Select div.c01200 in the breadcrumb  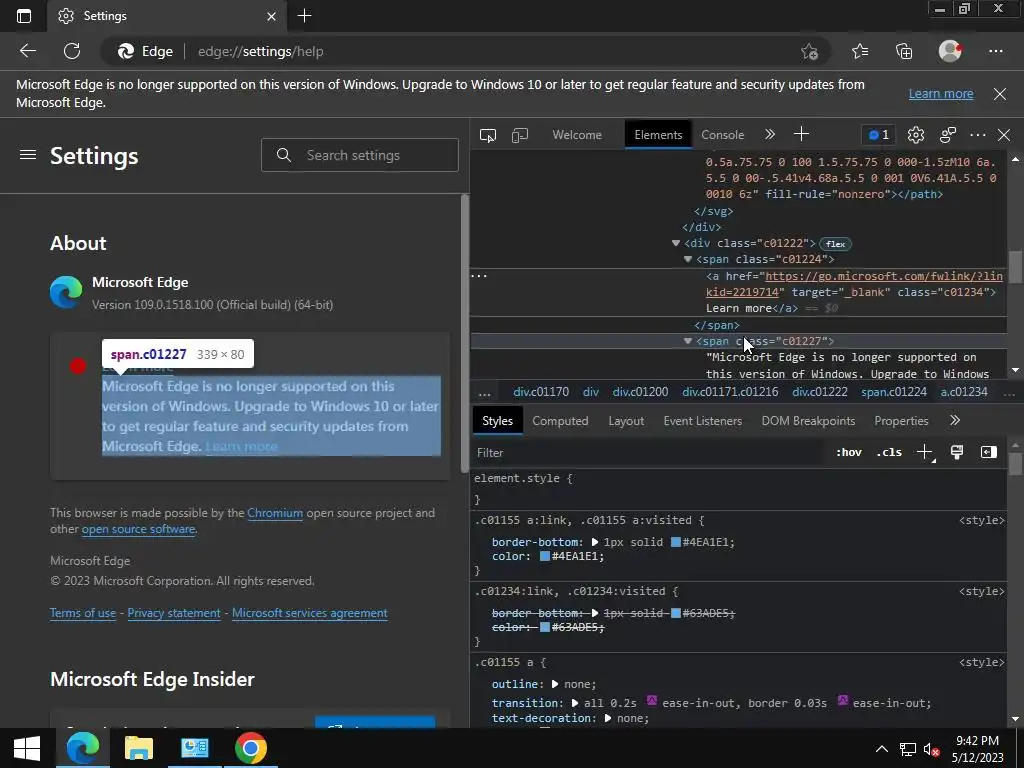[x=640, y=392]
